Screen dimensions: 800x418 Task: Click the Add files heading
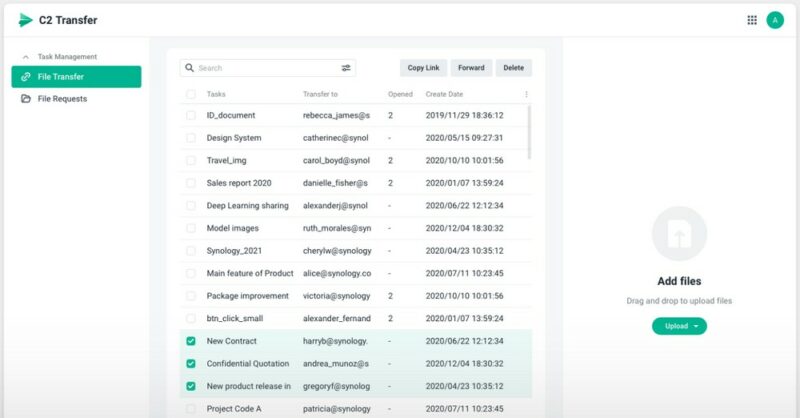click(679, 281)
